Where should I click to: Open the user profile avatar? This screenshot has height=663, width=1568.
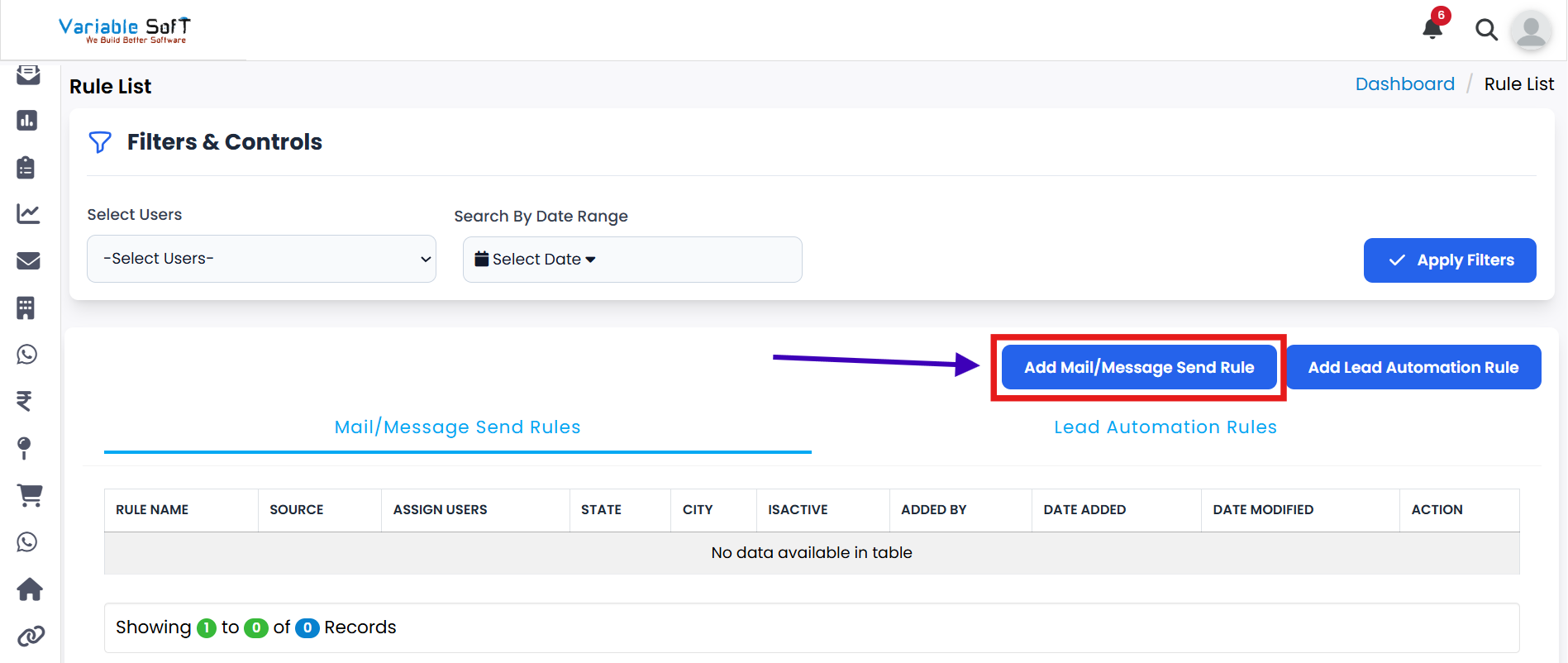[x=1531, y=30]
